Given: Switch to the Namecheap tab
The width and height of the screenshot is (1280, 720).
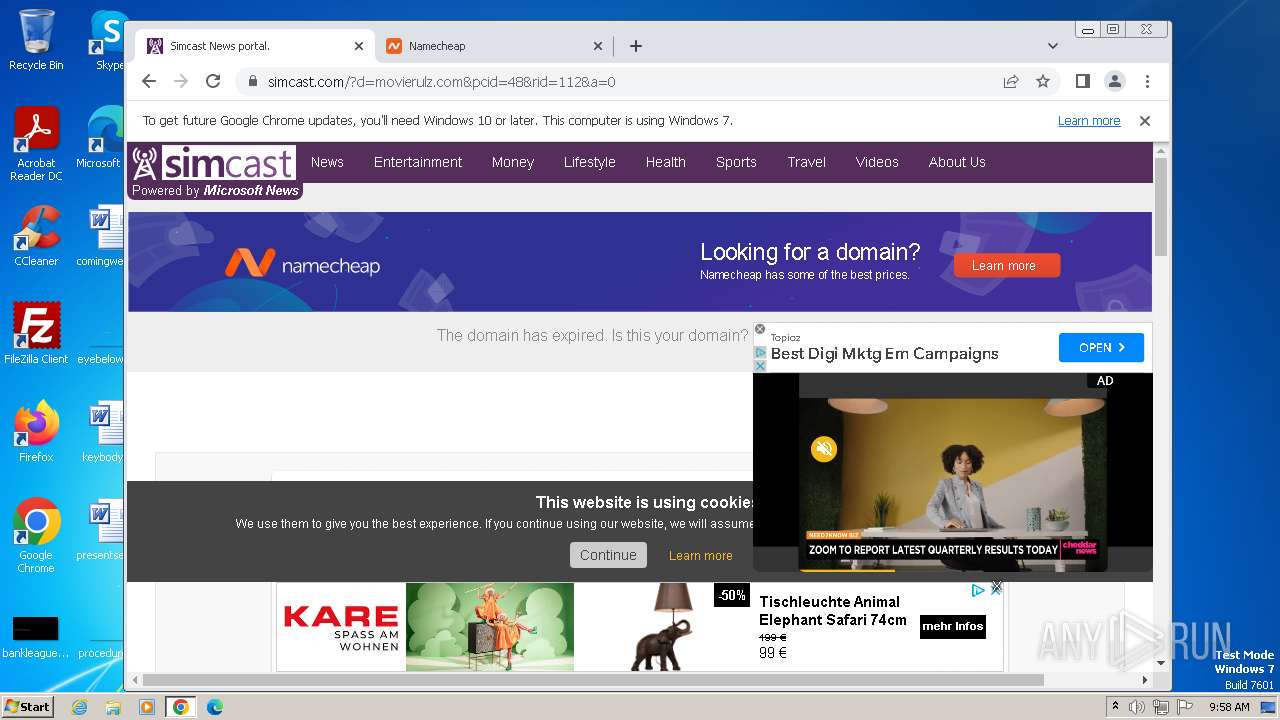Looking at the screenshot, I should [x=494, y=46].
